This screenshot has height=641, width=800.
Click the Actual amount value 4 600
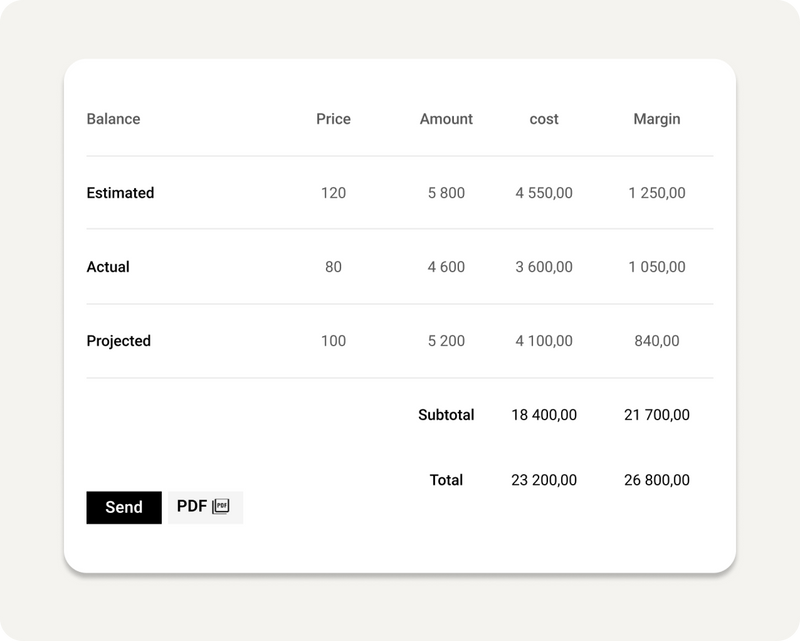coord(446,267)
